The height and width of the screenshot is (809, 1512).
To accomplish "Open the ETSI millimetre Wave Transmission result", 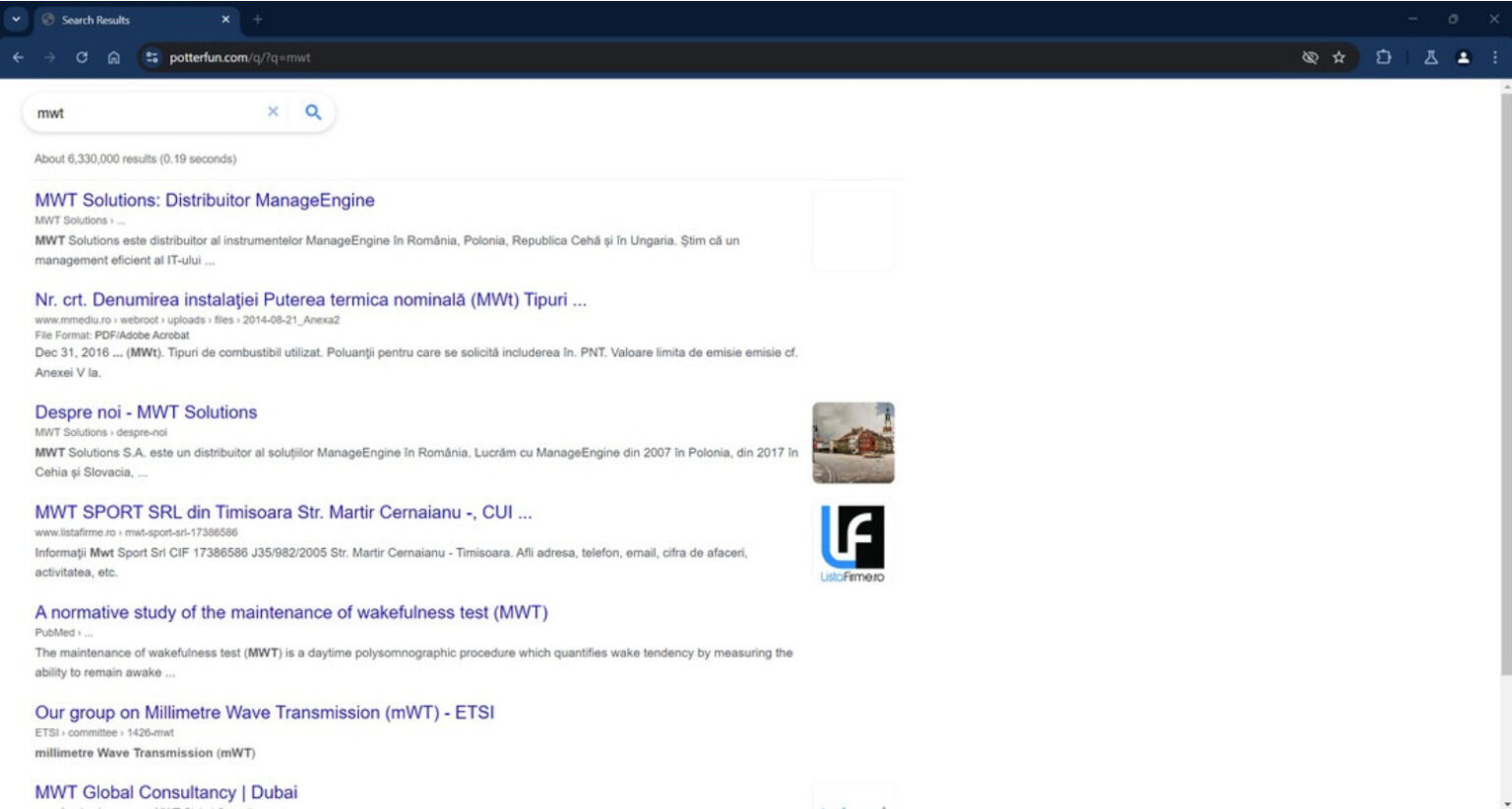I will (x=264, y=712).
